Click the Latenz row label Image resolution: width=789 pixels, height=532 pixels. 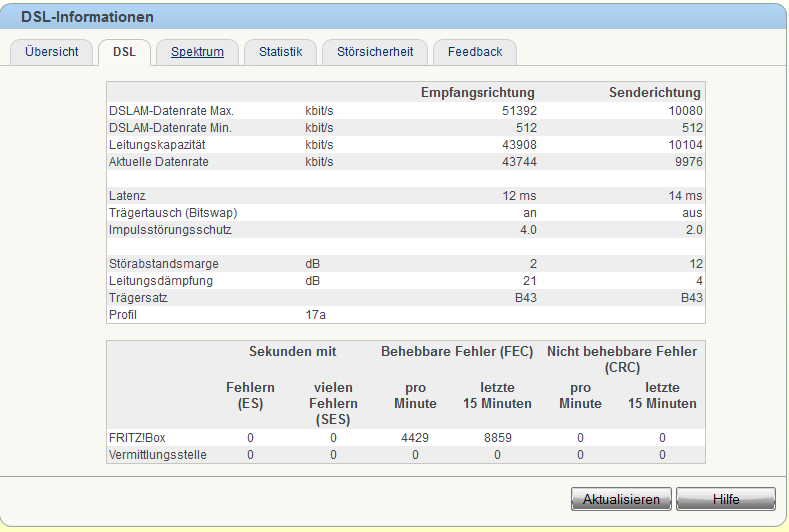click(127, 196)
